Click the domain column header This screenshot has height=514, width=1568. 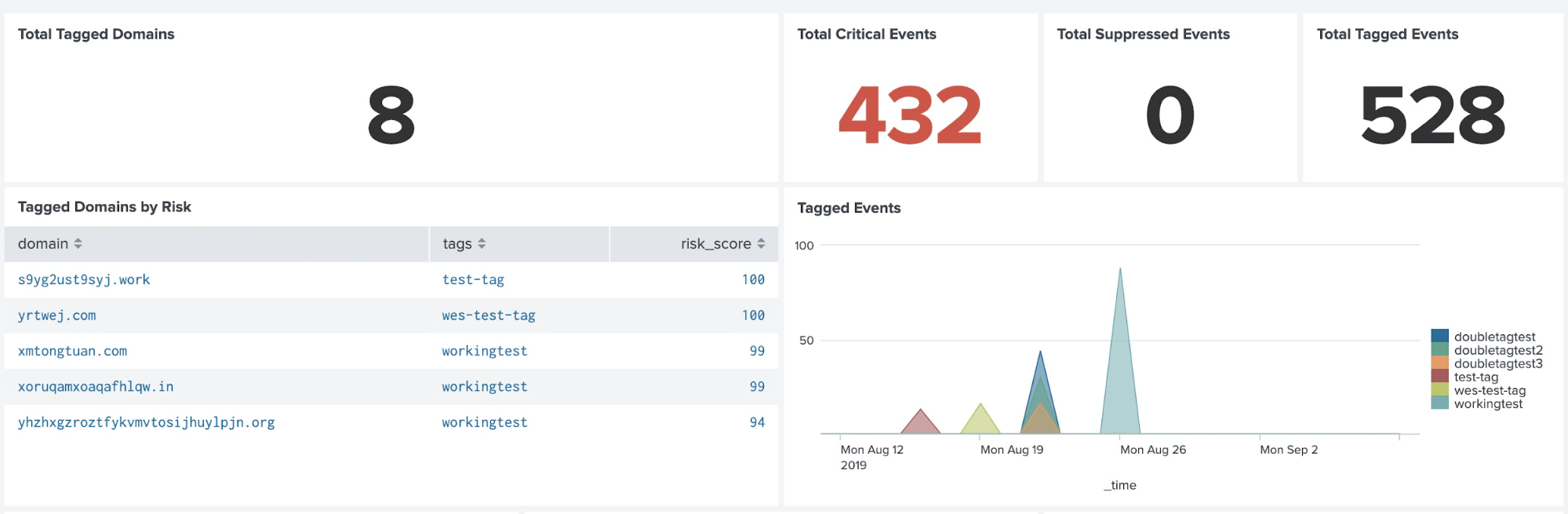[x=216, y=244]
